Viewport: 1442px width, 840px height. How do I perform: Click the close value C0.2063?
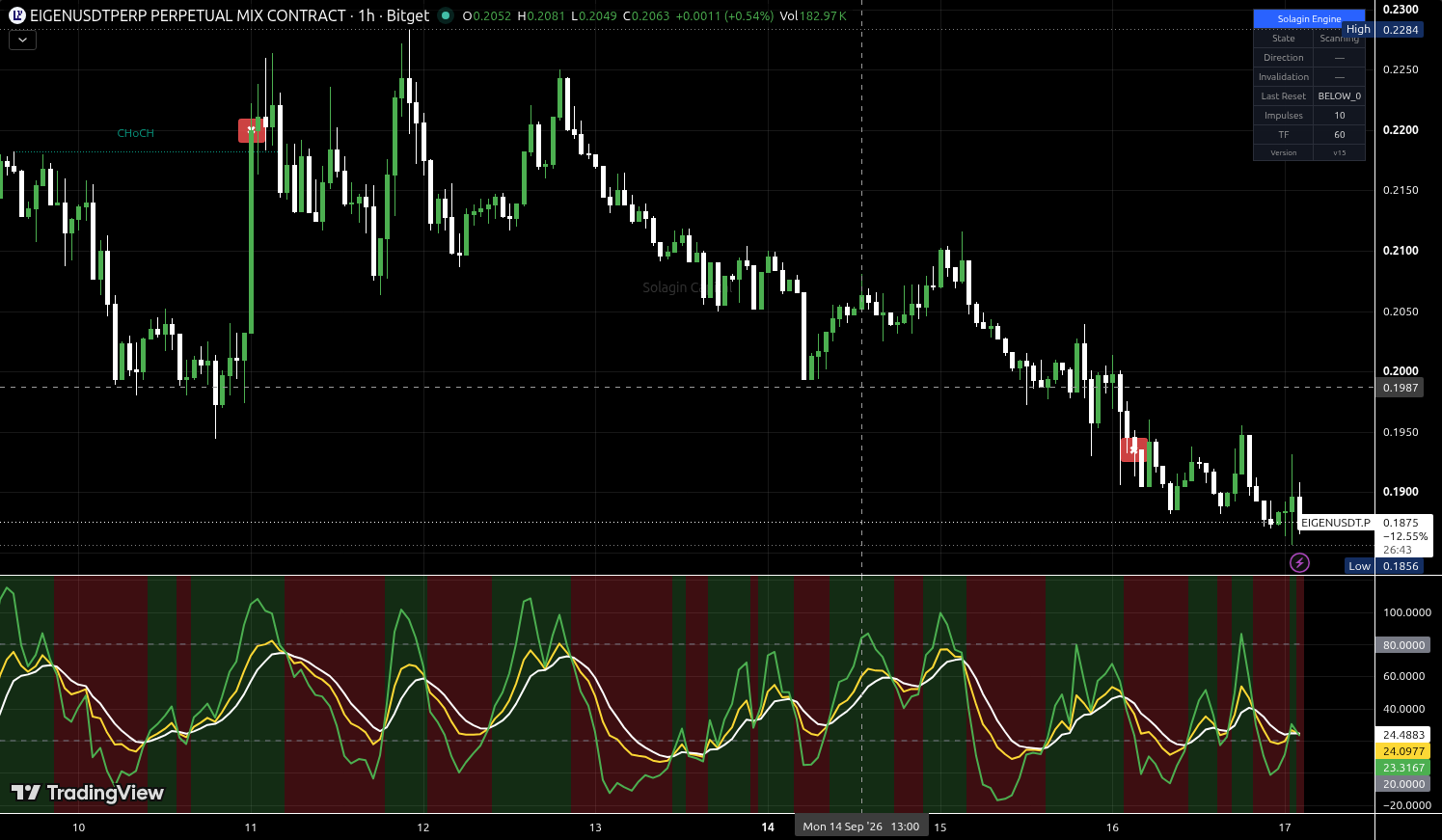click(646, 16)
